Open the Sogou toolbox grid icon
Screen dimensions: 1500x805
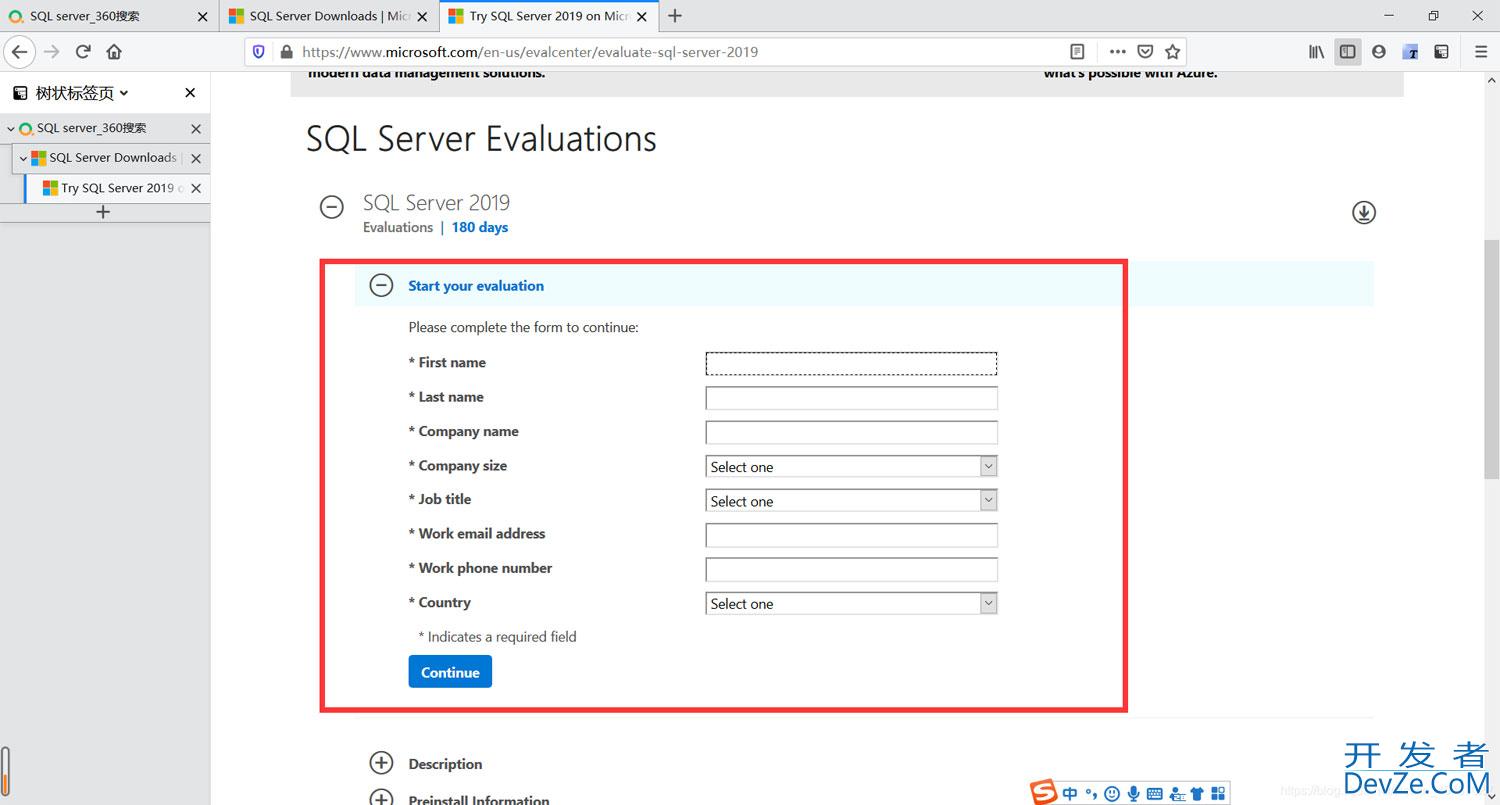click(1218, 793)
